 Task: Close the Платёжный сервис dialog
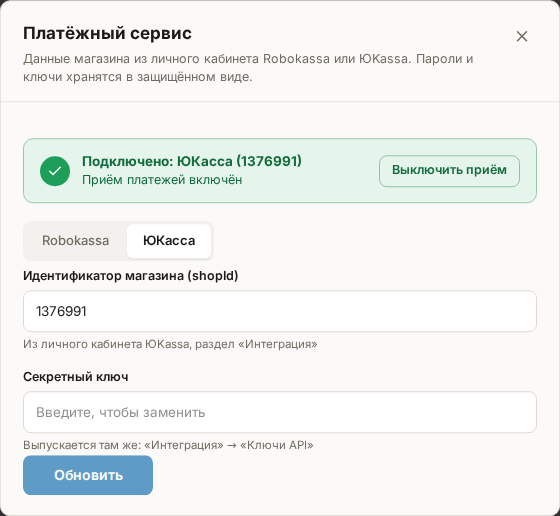[522, 36]
